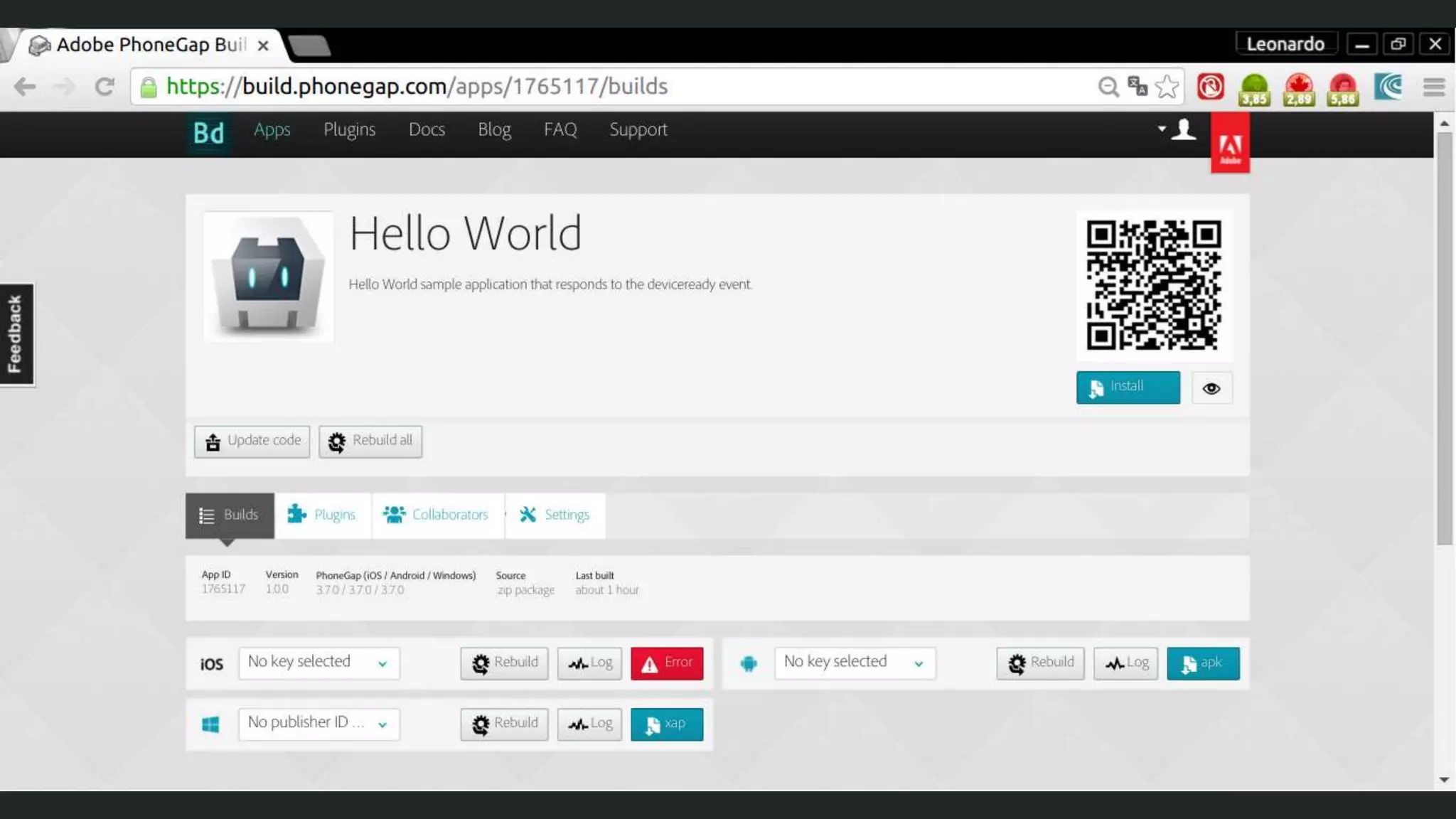Open the Windows No publisher ID dropdown

[318, 724]
